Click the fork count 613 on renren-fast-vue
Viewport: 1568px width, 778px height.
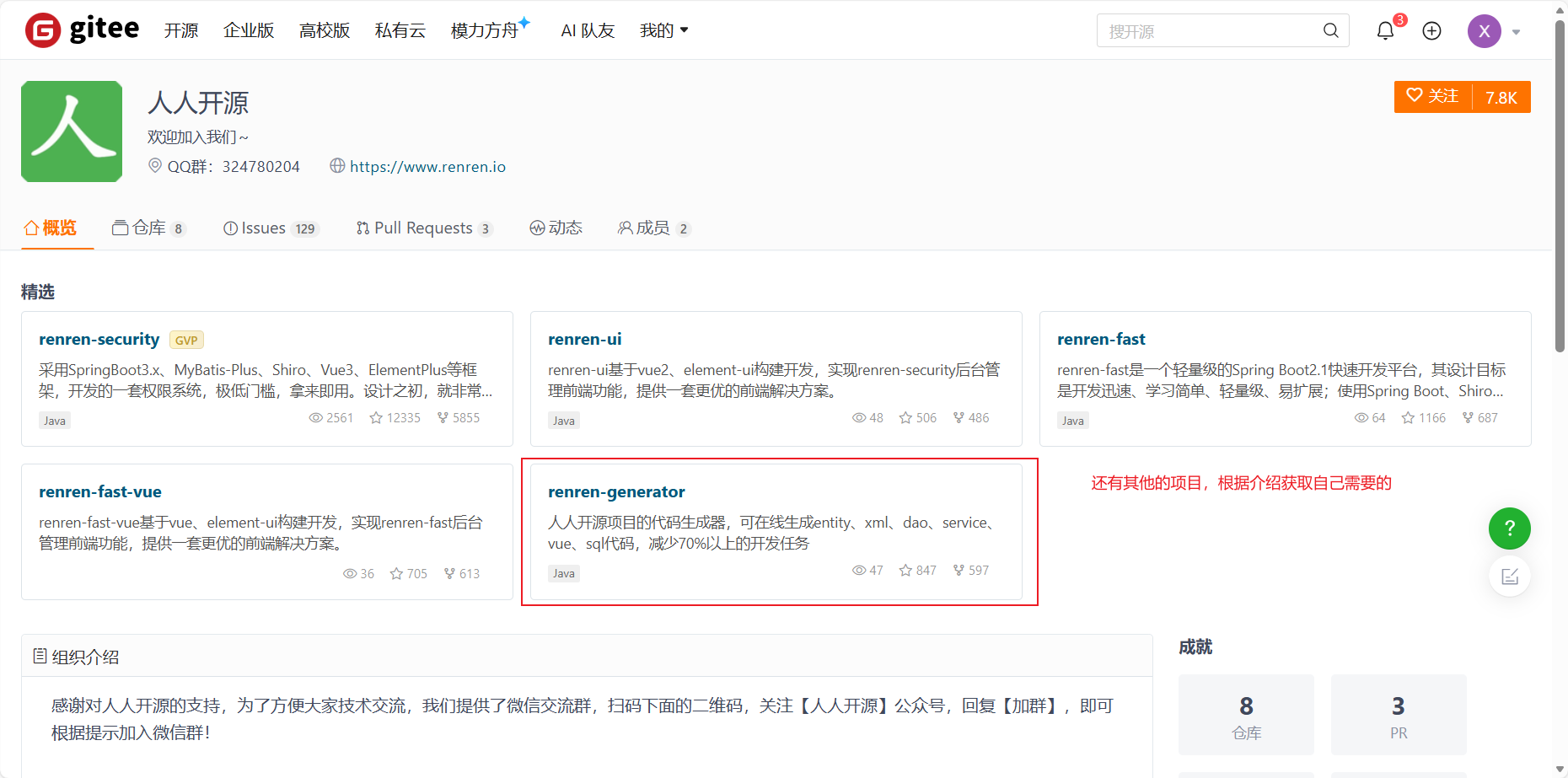tap(462, 573)
